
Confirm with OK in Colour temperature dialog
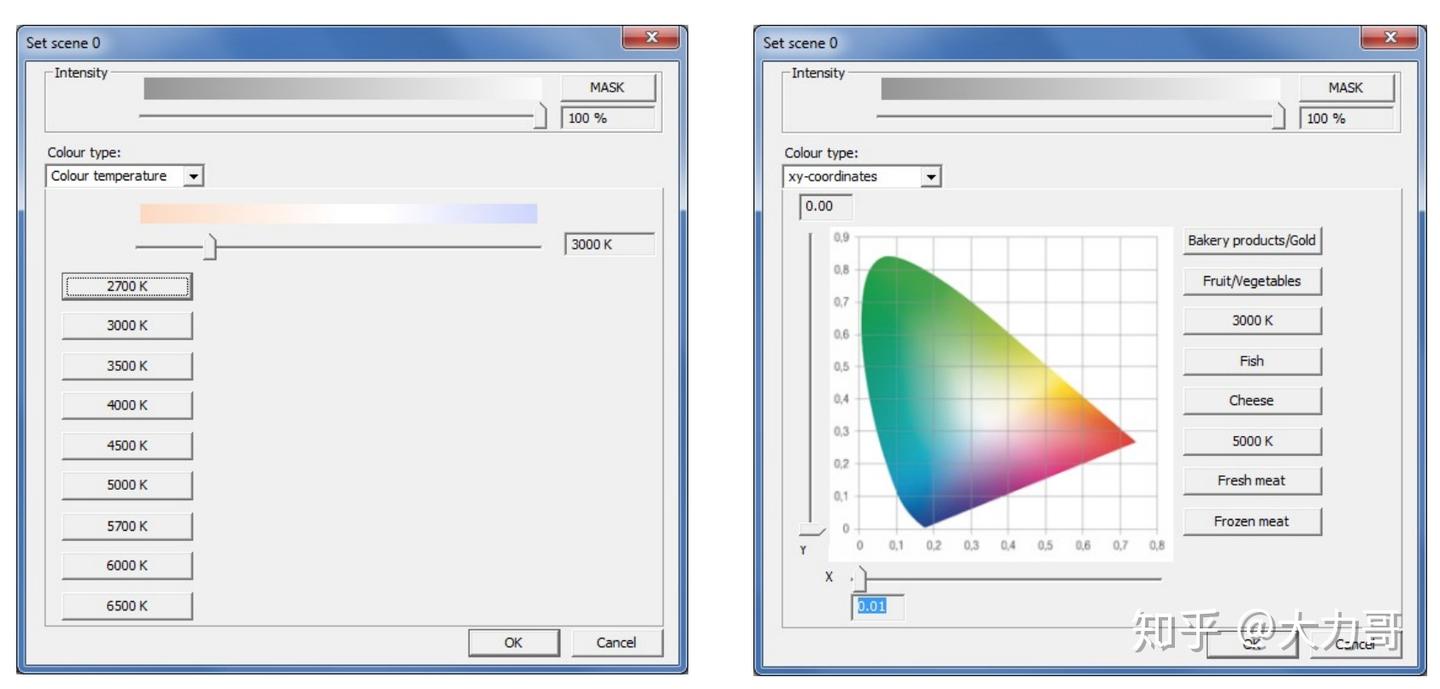click(x=513, y=643)
